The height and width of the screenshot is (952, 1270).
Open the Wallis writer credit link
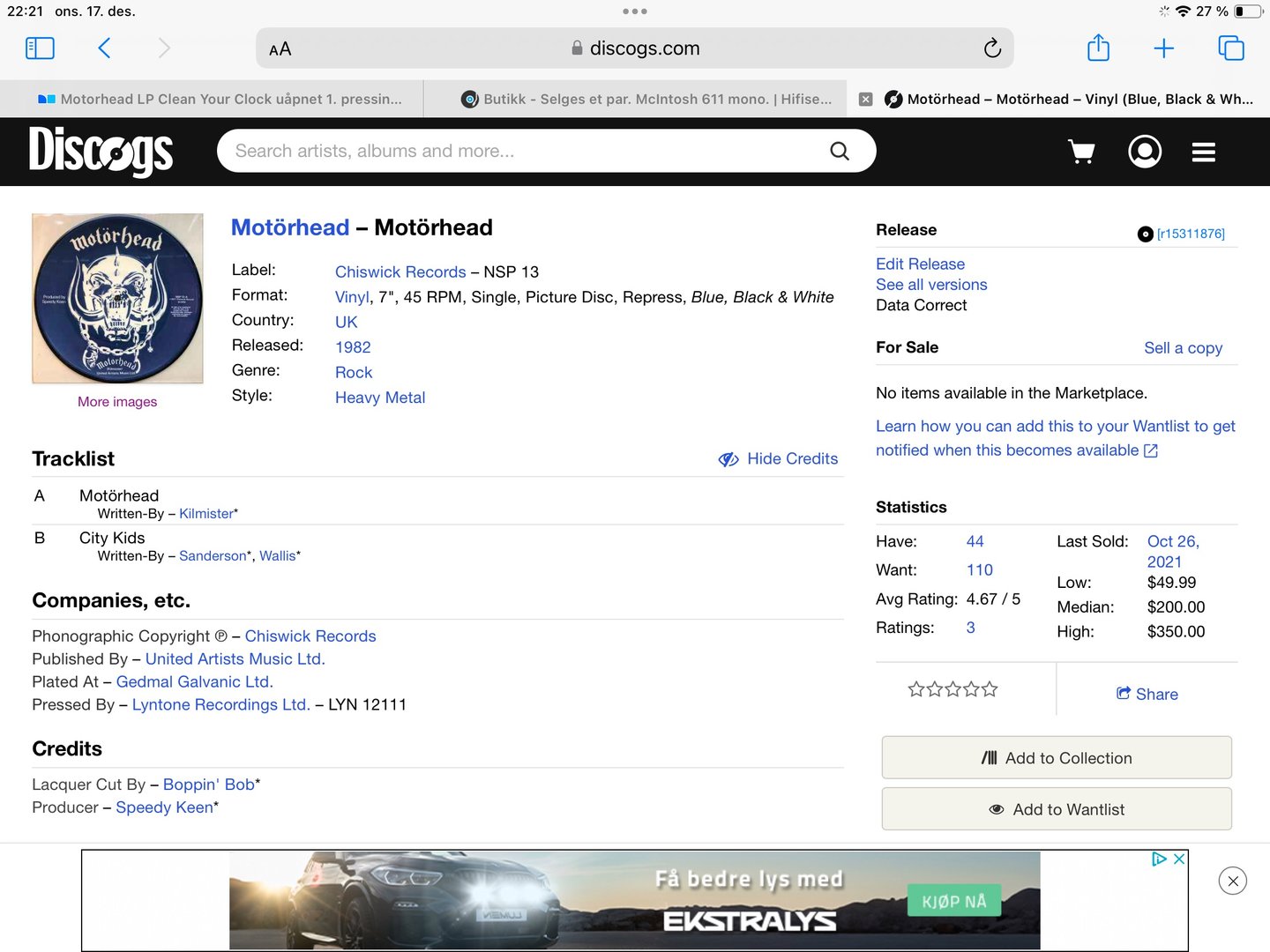[x=278, y=556]
